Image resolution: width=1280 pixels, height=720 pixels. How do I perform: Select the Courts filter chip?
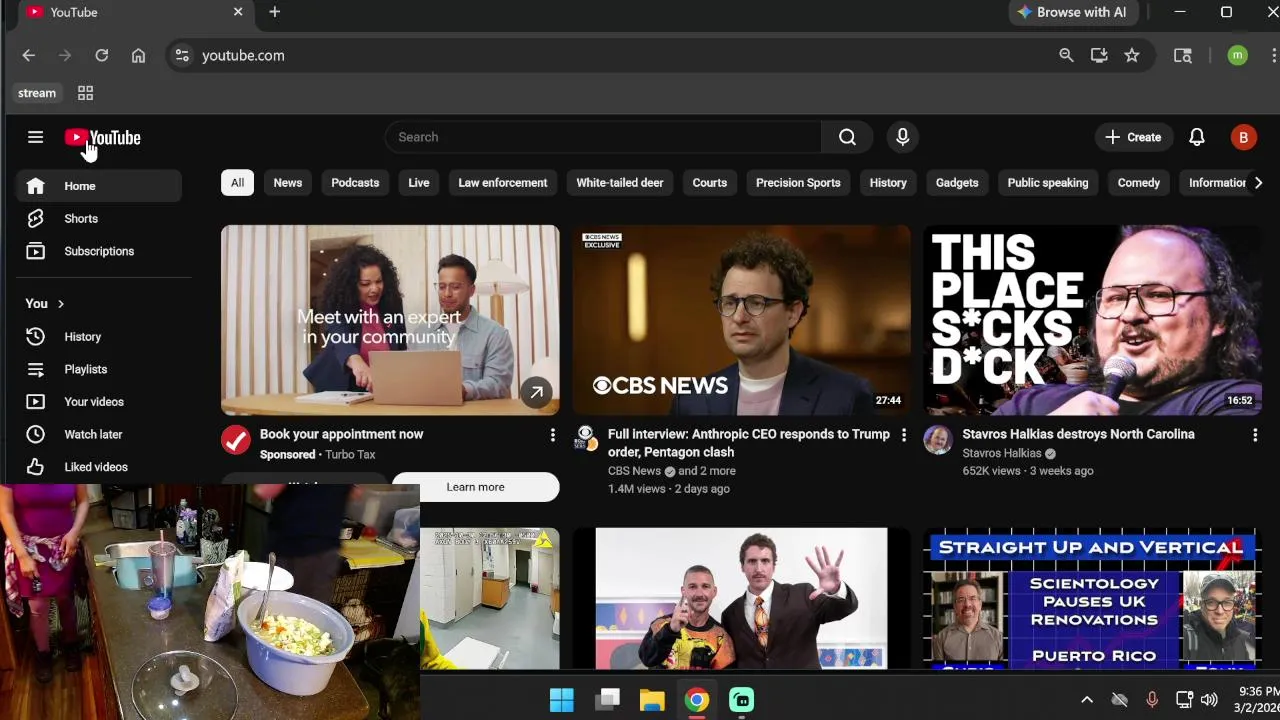click(x=709, y=183)
